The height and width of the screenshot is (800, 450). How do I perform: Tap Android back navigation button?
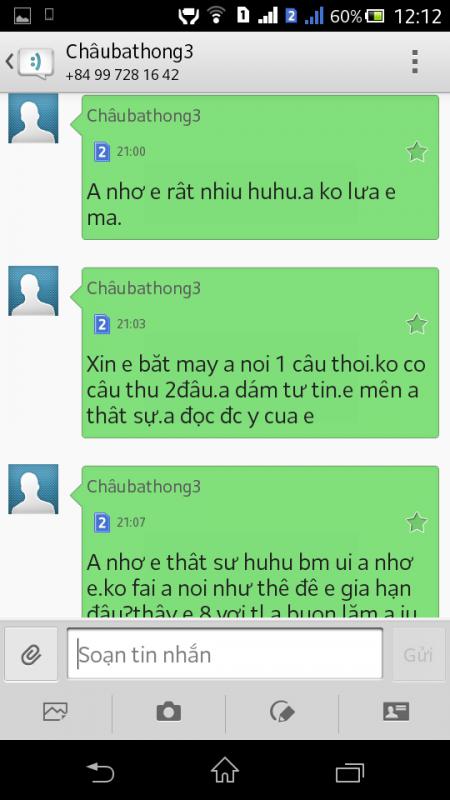point(100,772)
